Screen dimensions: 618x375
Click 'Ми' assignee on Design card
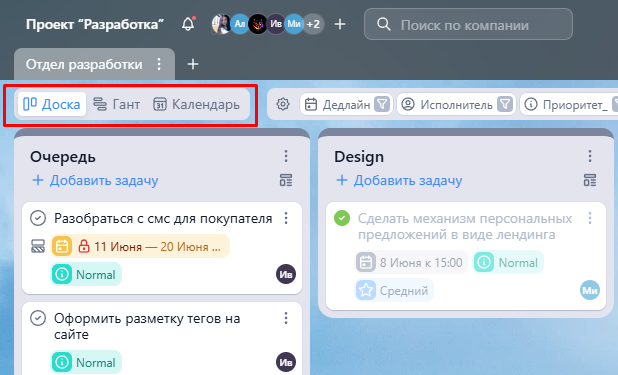click(590, 291)
